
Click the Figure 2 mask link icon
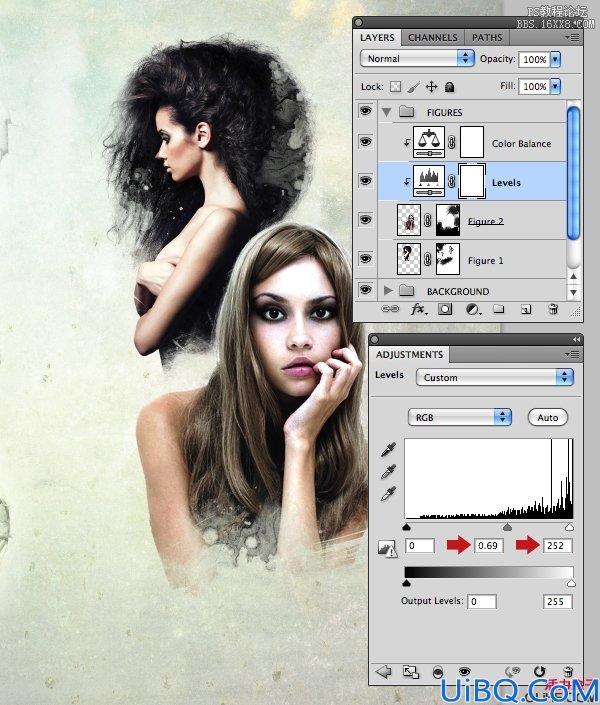(428, 220)
